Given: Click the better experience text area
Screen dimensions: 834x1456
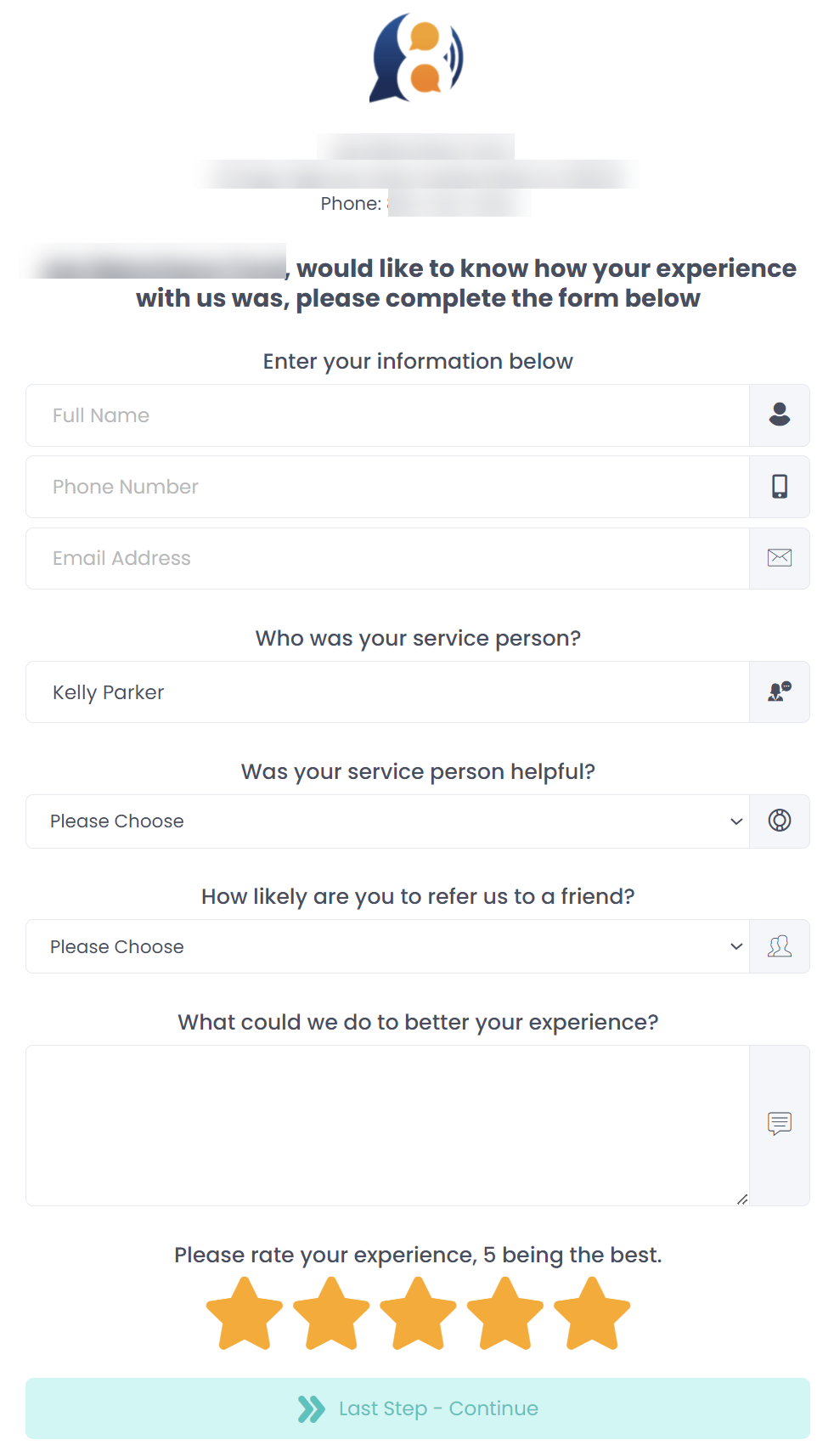Looking at the screenshot, I should coord(387,1125).
